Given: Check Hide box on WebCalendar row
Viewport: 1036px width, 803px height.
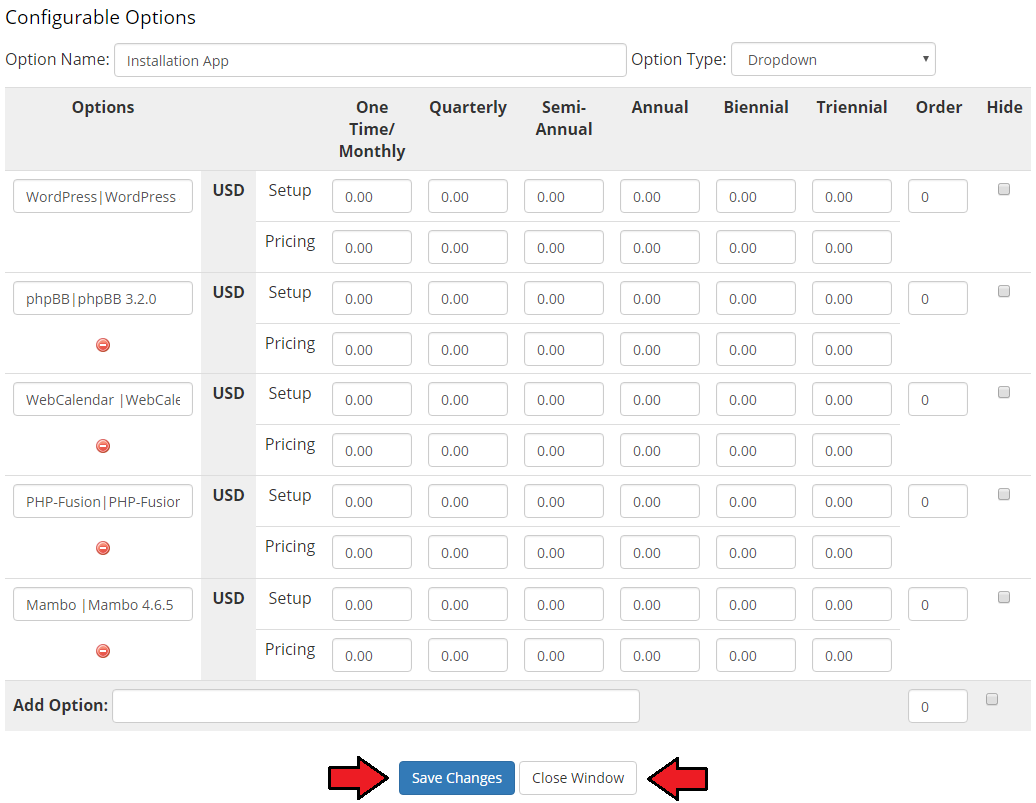Looking at the screenshot, I should [x=1004, y=393].
